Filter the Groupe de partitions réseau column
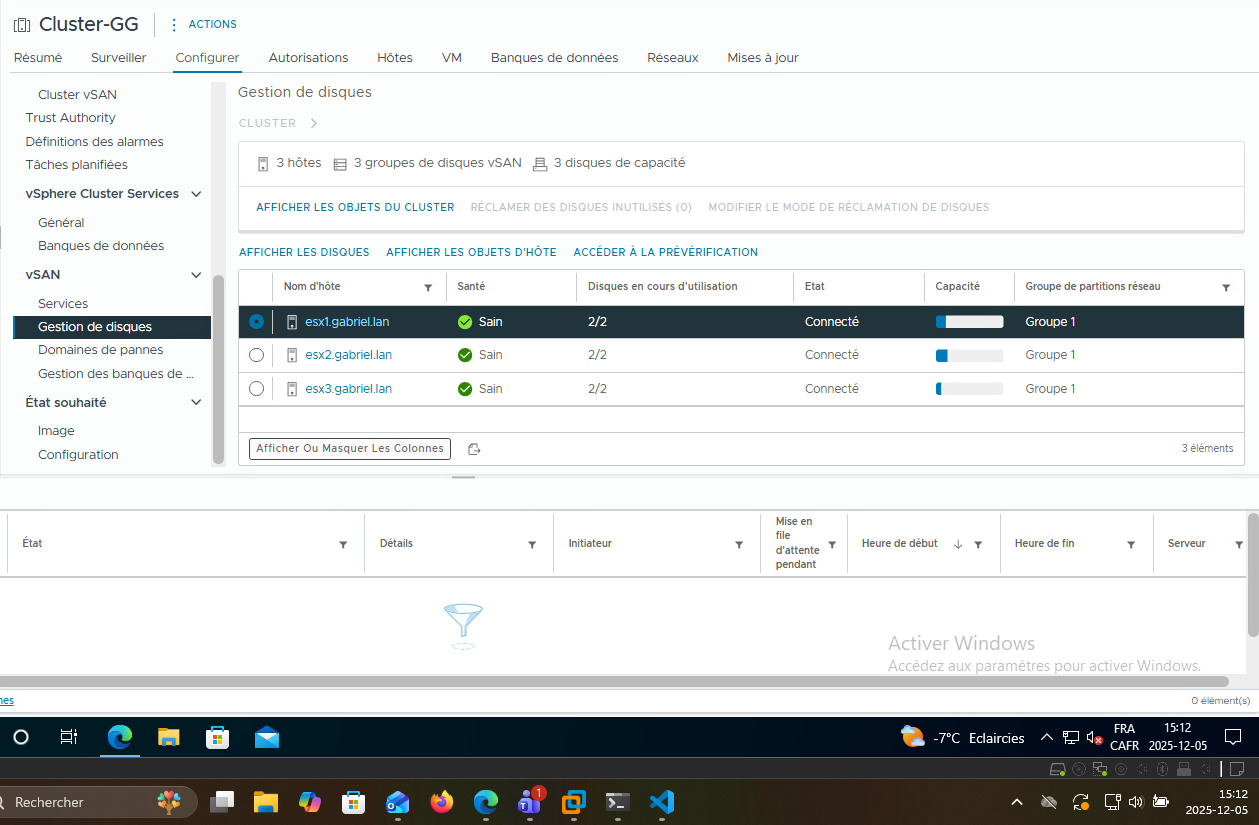1259x825 pixels. click(x=1226, y=287)
